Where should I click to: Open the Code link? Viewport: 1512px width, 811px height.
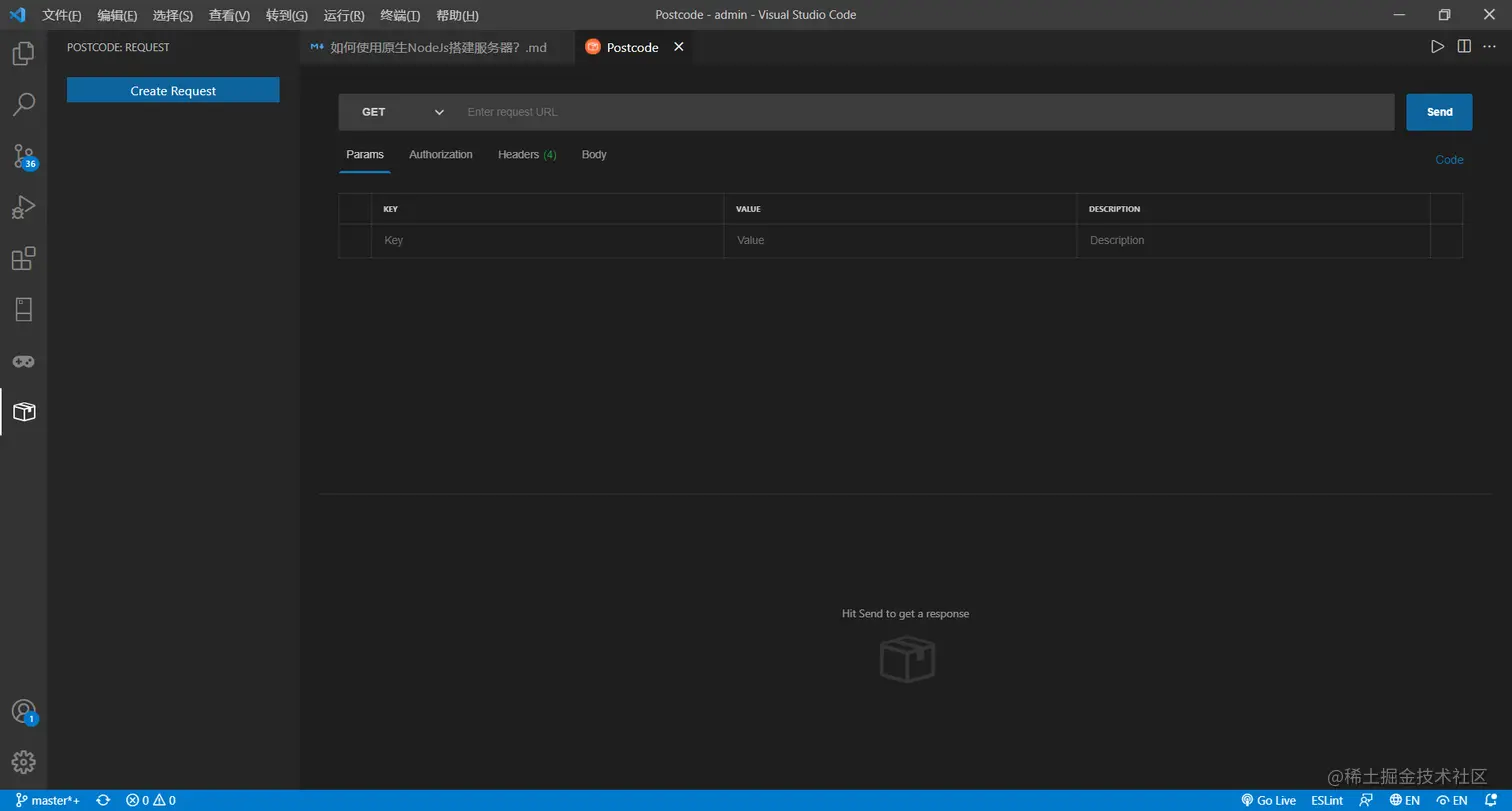1449,160
